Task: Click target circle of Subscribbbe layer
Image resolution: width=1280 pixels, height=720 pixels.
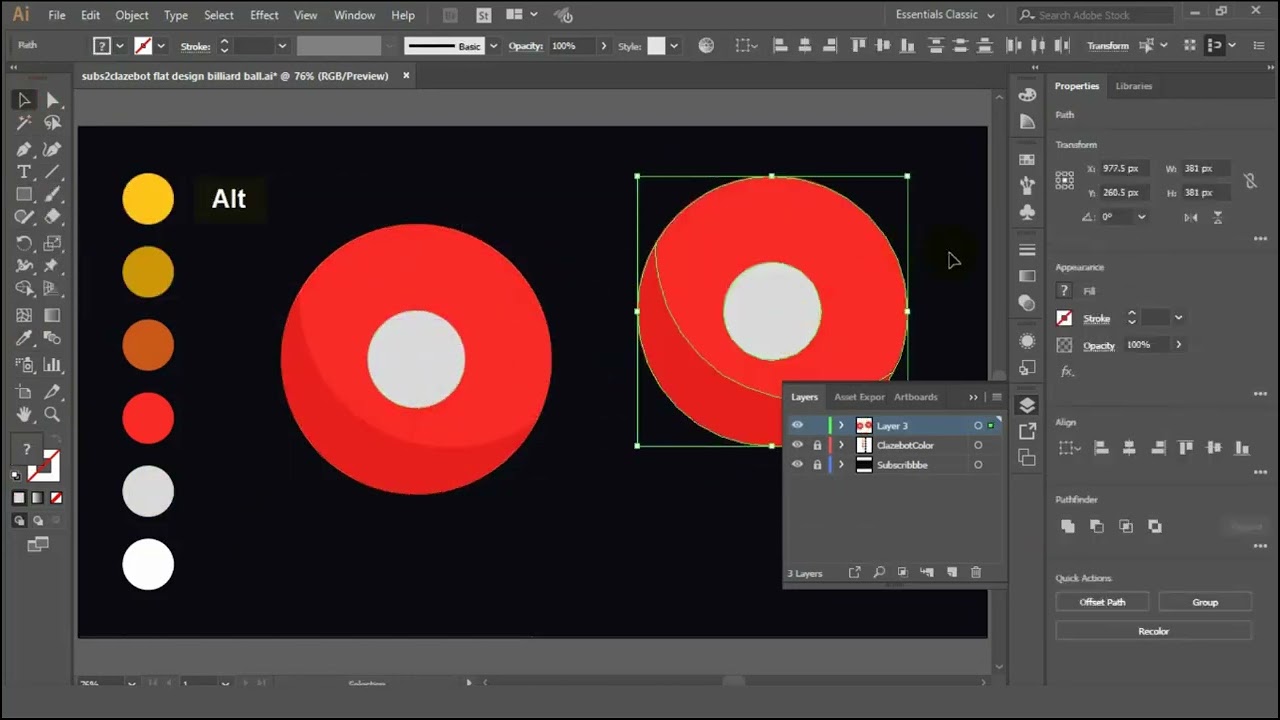Action: [x=978, y=465]
